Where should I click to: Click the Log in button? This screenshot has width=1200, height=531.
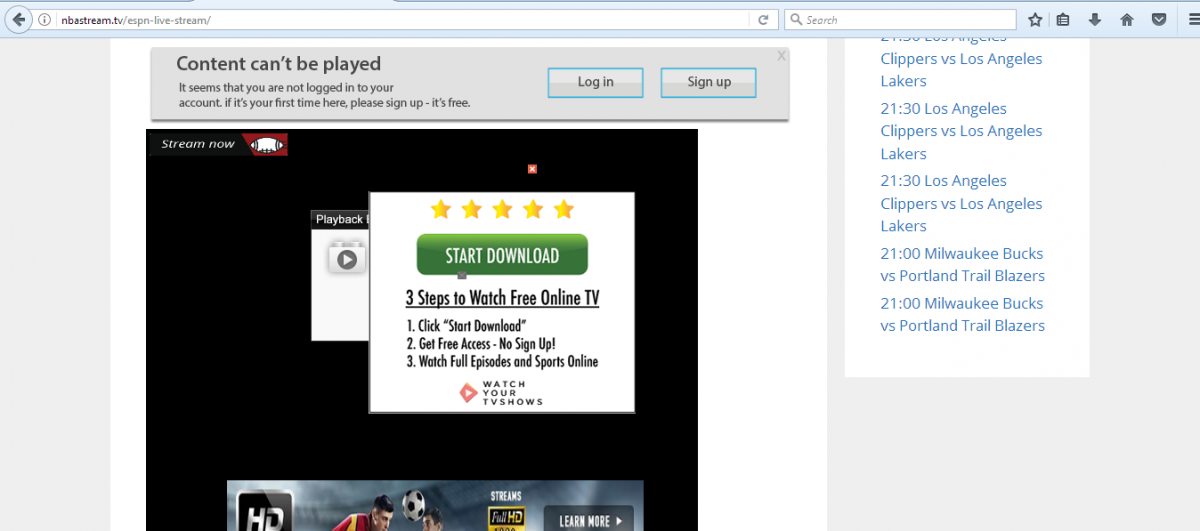[x=595, y=82]
